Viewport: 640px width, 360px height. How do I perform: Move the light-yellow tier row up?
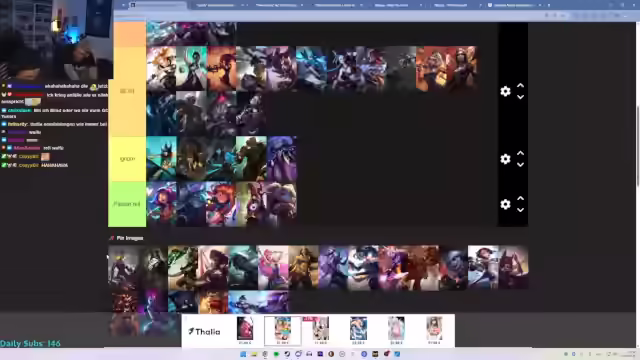(x=520, y=86)
